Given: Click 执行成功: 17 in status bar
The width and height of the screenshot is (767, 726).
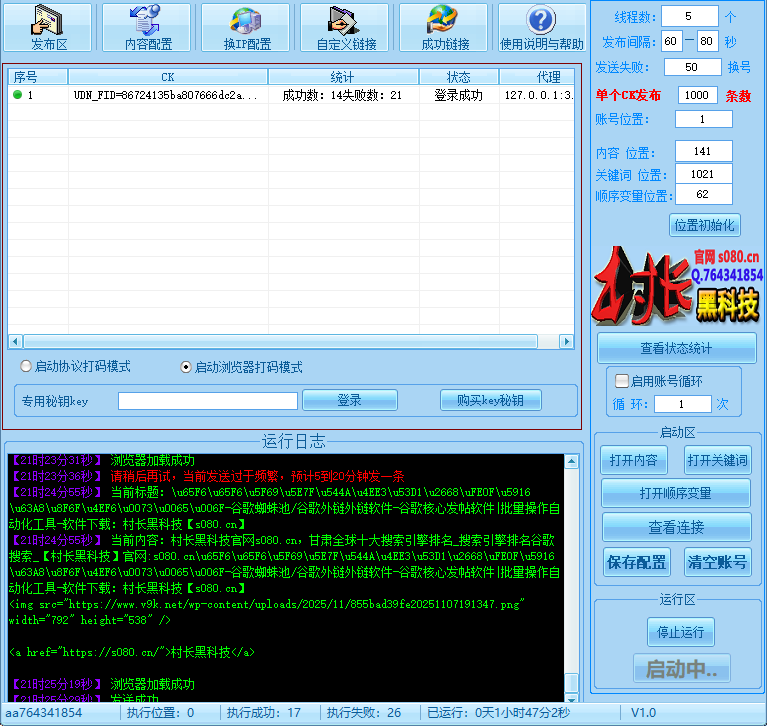Looking at the screenshot, I should click(x=264, y=713).
